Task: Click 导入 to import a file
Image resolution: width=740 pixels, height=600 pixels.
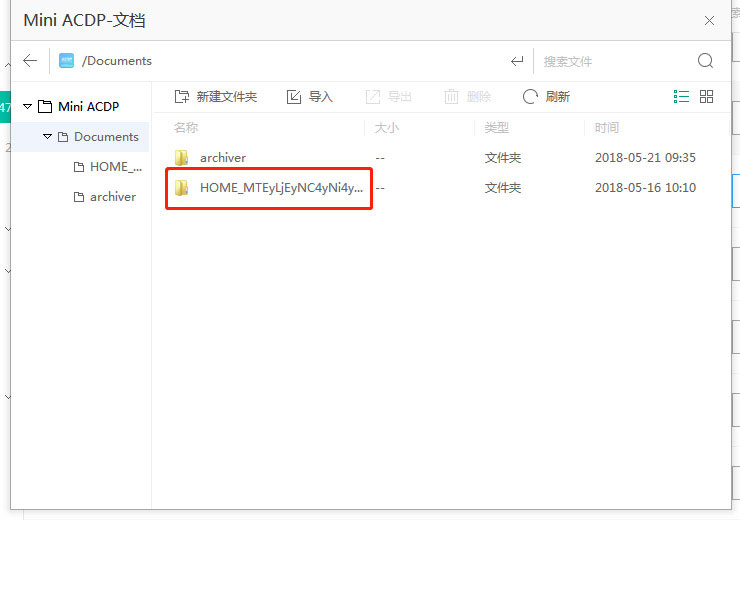Action: (x=310, y=97)
